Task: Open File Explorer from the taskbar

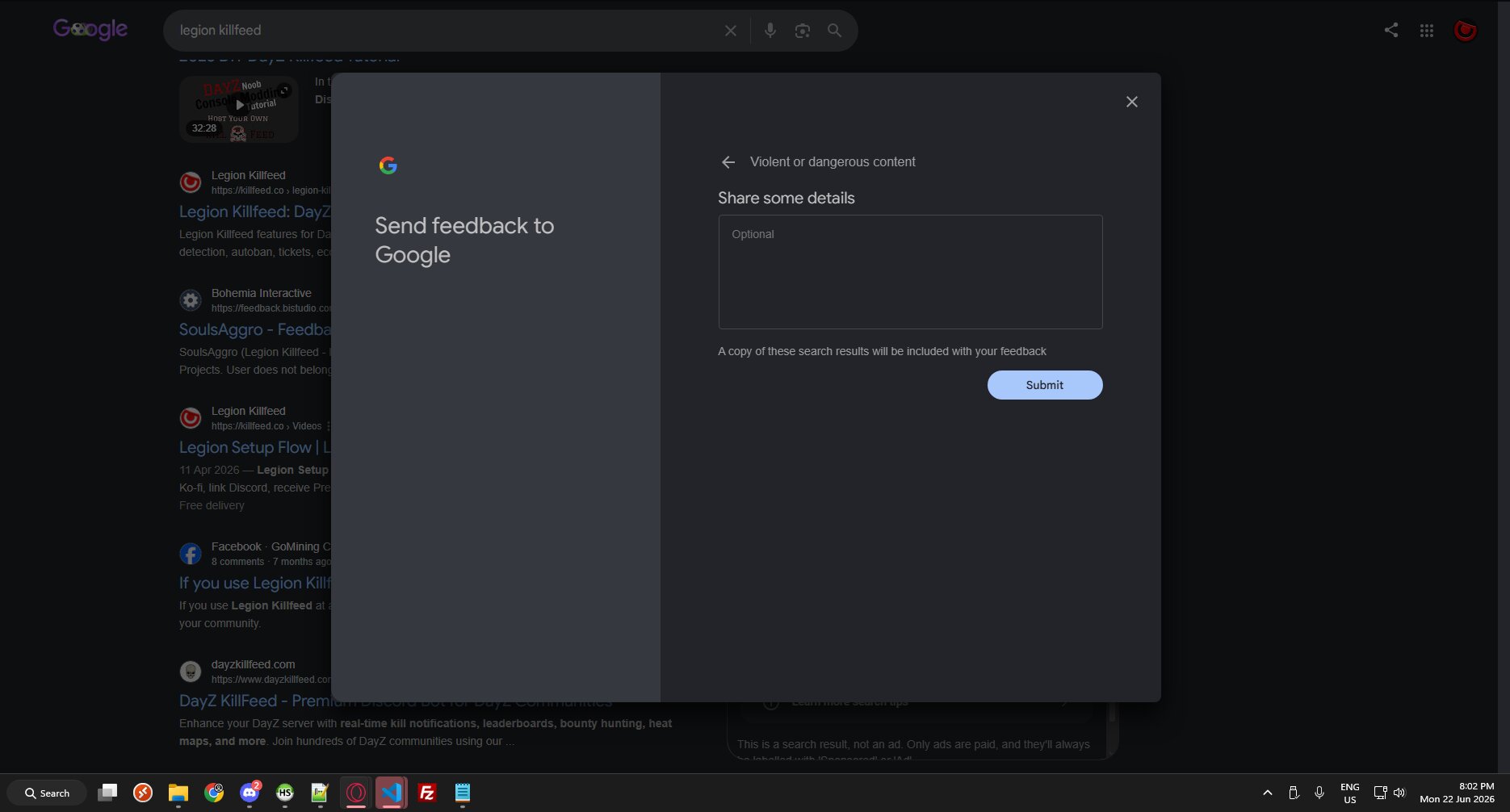Action: pos(178,793)
